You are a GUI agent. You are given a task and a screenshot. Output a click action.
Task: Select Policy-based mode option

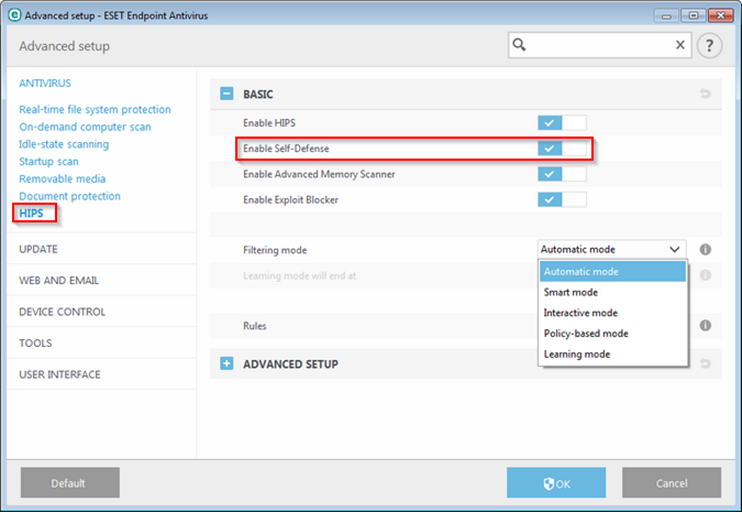click(x=613, y=334)
